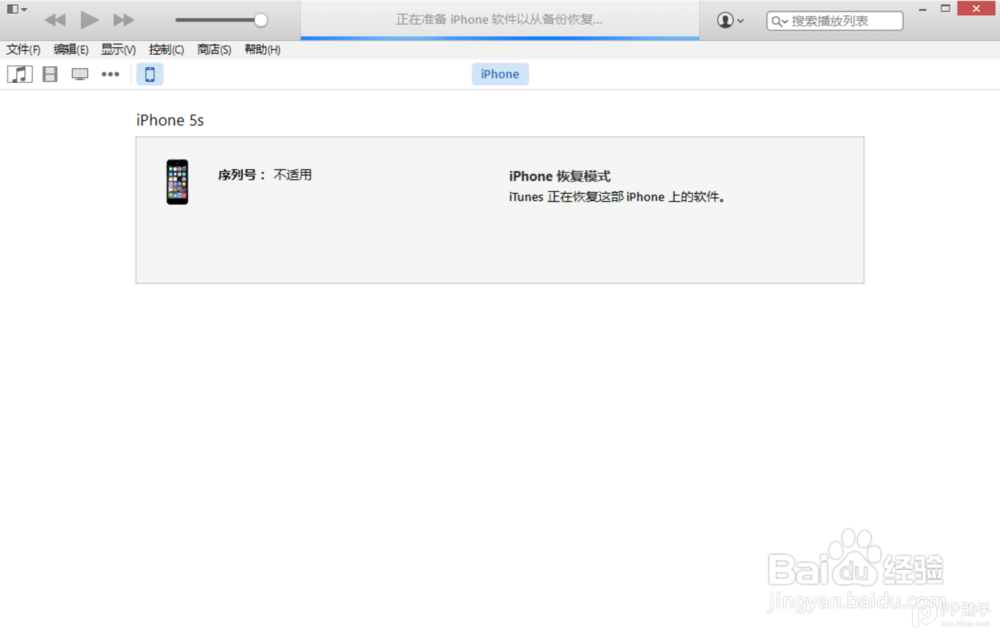Switch to the Movies library icon
This screenshot has height=635, width=1000.
click(x=50, y=75)
